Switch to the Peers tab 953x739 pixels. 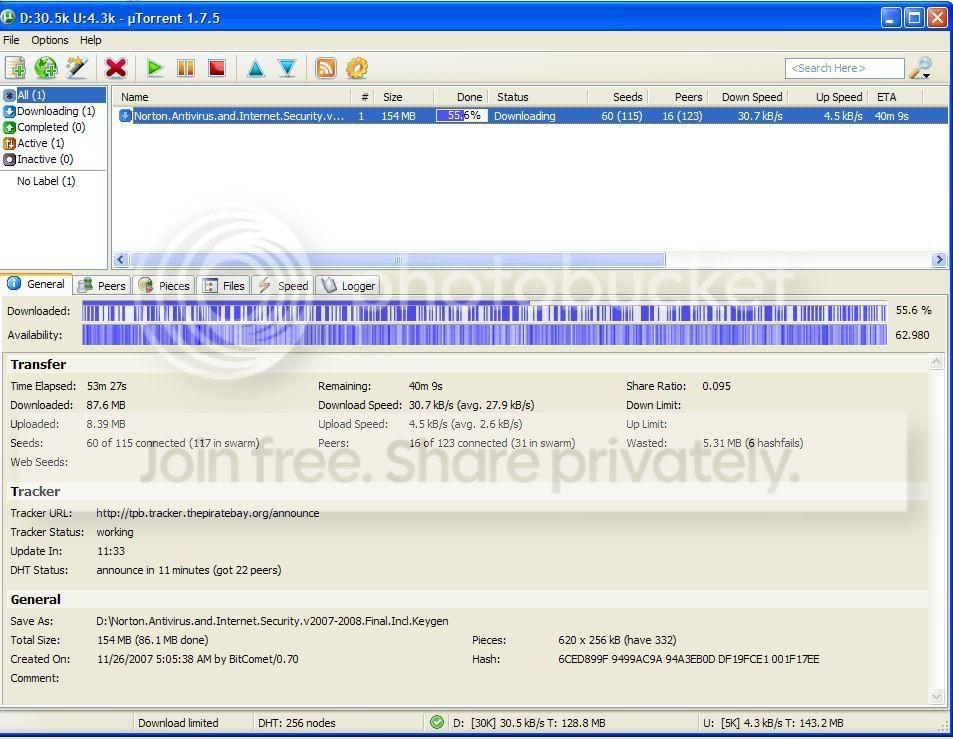click(x=102, y=286)
